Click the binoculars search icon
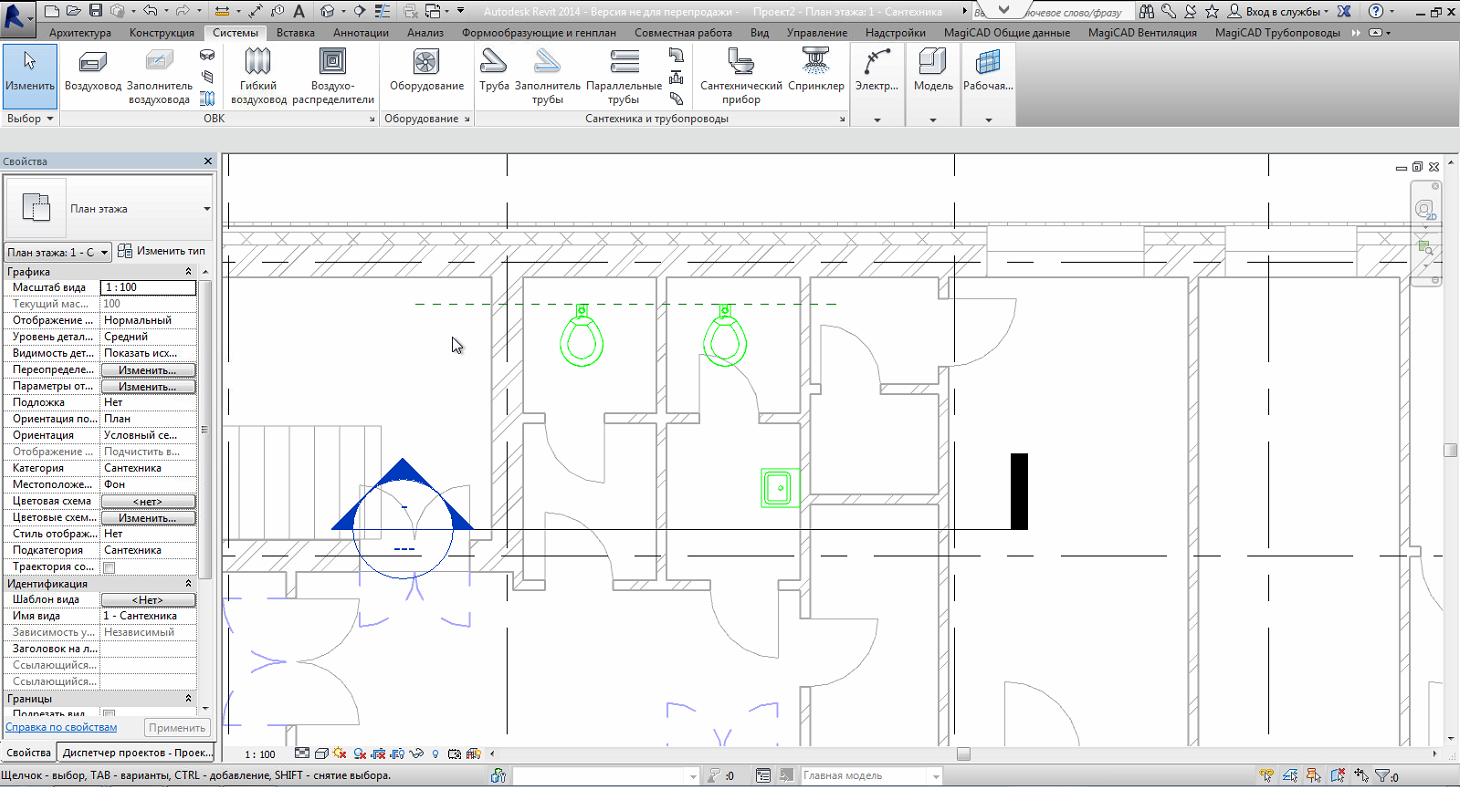The height and width of the screenshot is (787, 1460). [1146, 11]
